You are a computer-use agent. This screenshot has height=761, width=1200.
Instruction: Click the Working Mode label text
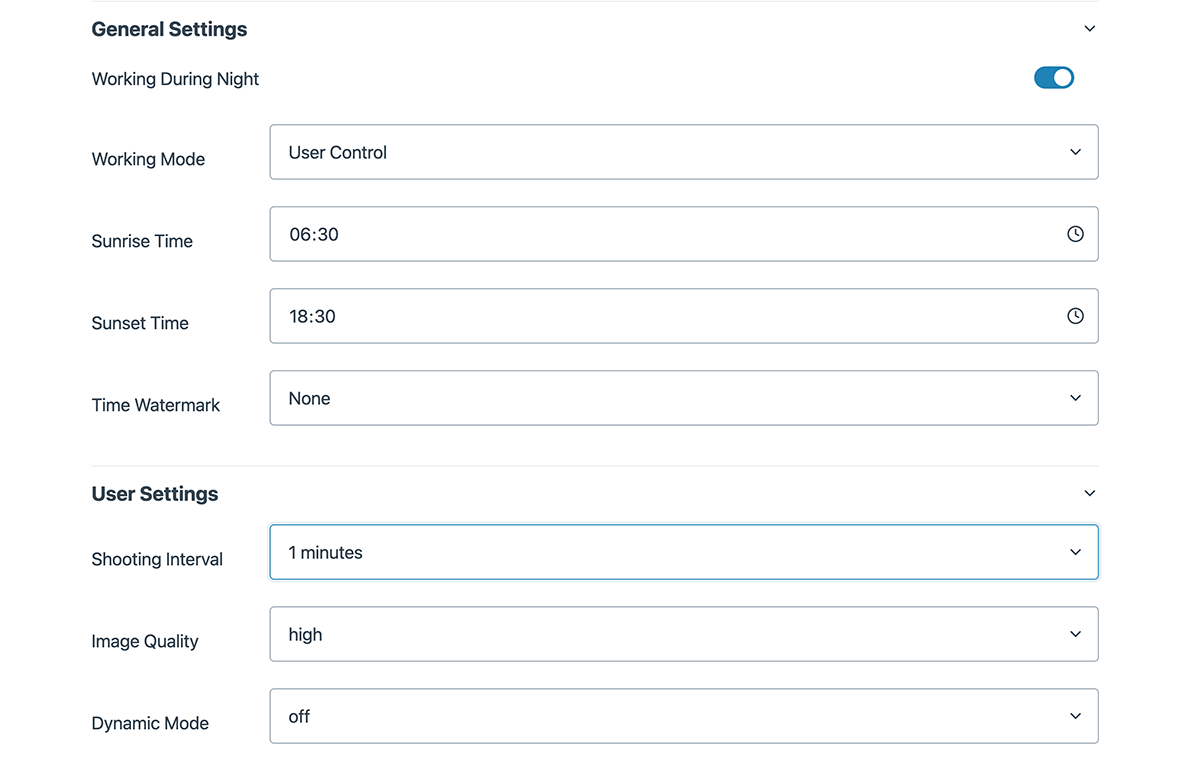(148, 159)
